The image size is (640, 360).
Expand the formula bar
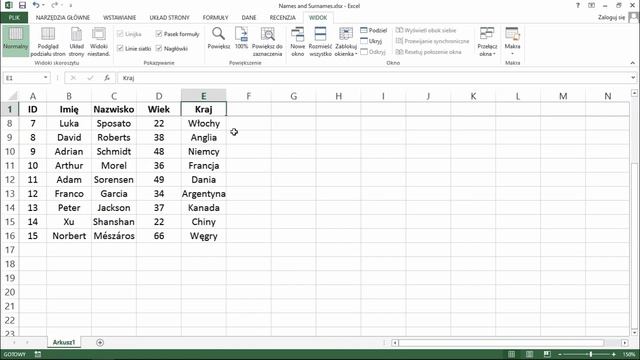633,78
